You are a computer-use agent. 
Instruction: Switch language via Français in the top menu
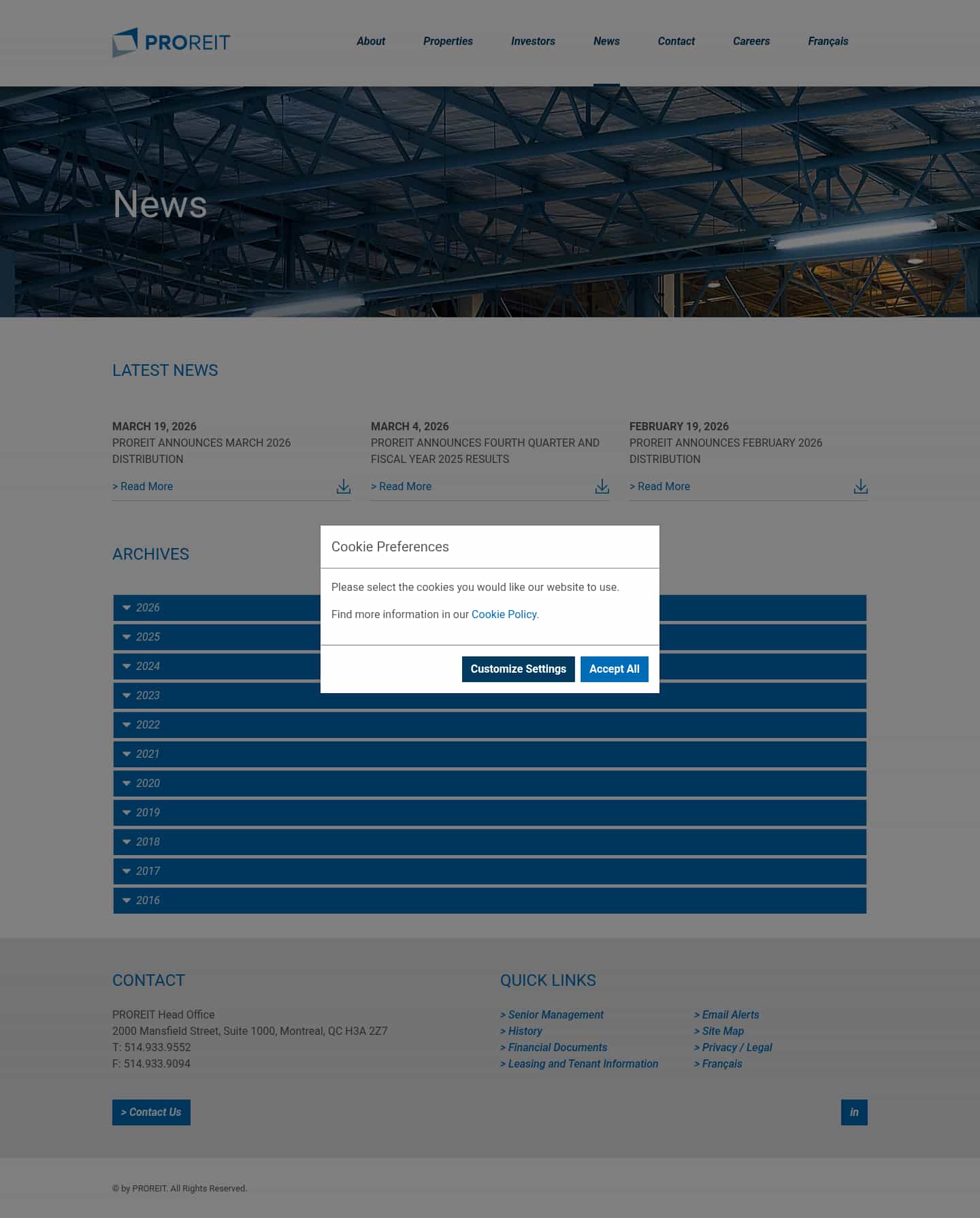828,42
